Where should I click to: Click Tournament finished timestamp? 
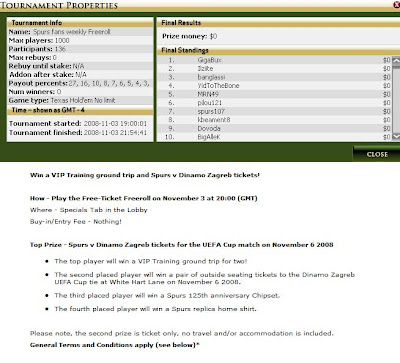[x=115, y=132]
